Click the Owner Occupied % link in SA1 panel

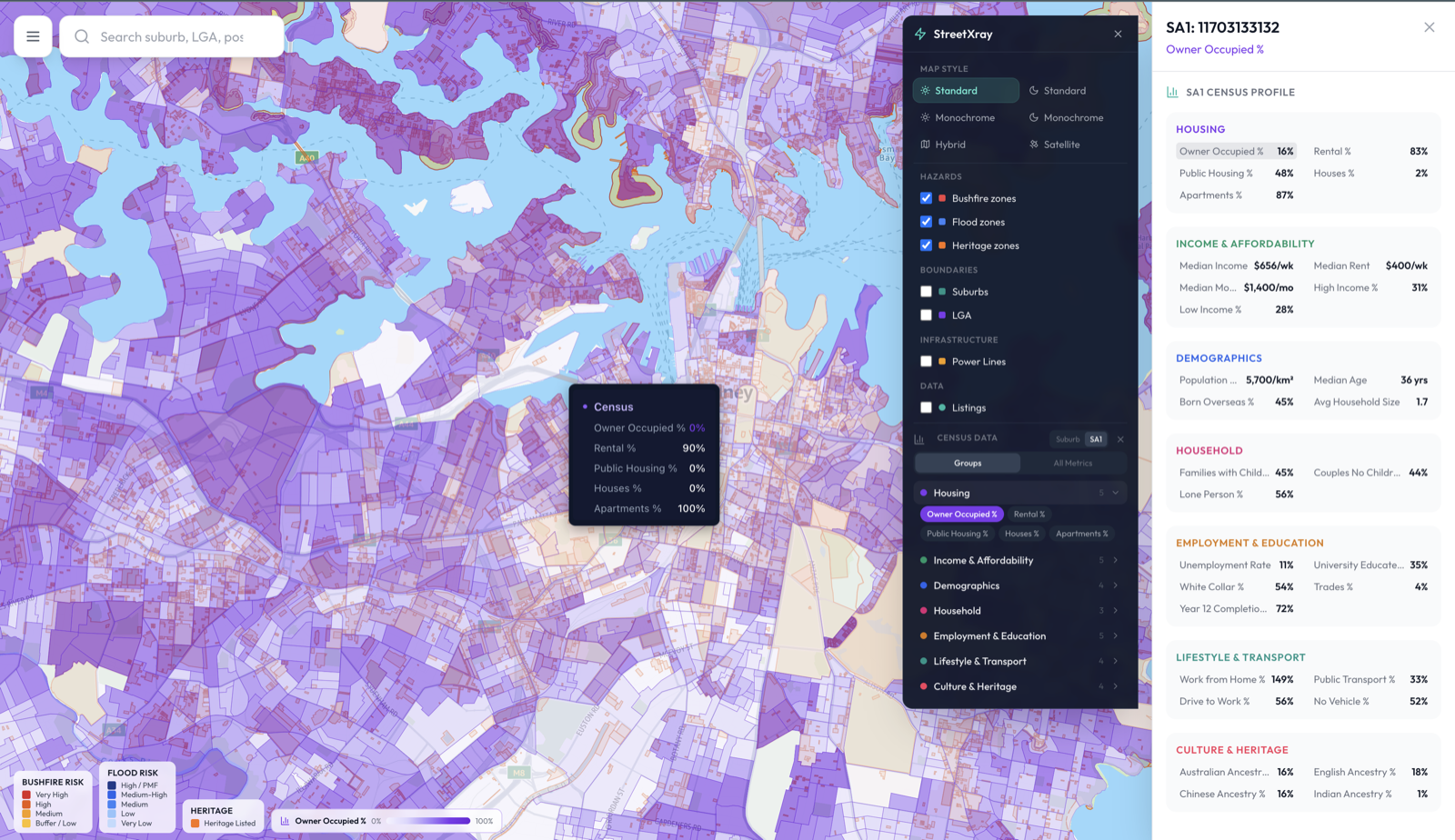(x=1215, y=49)
